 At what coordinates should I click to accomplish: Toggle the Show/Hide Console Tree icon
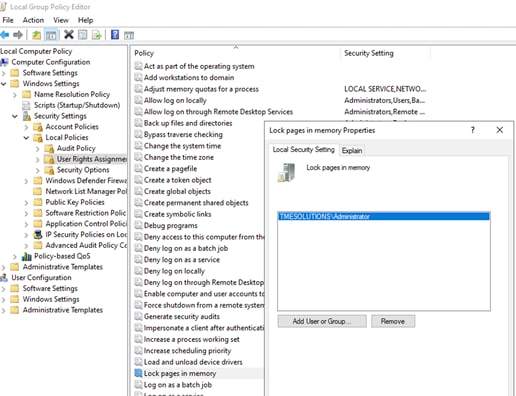[51, 35]
